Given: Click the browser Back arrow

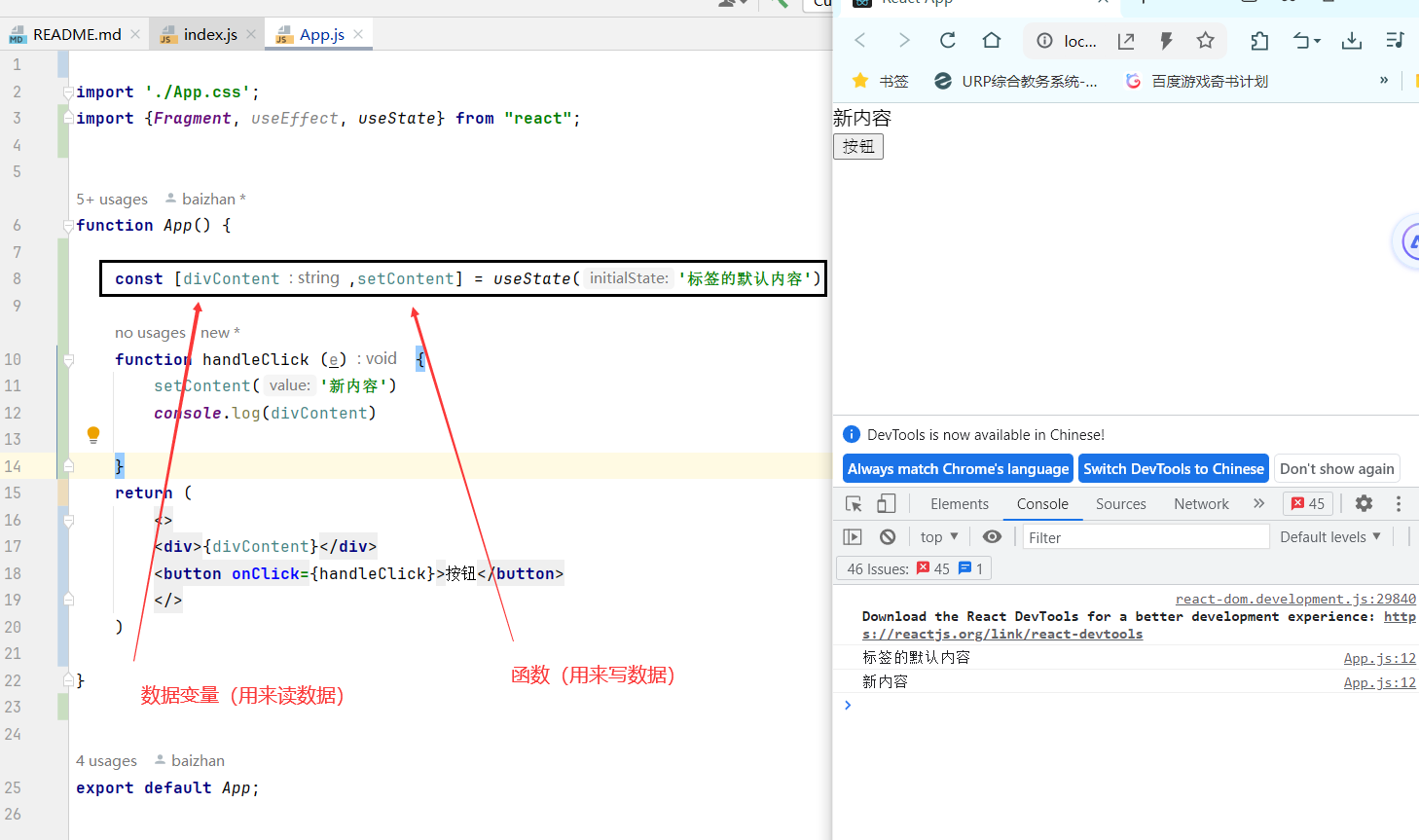Looking at the screenshot, I should coord(859,40).
